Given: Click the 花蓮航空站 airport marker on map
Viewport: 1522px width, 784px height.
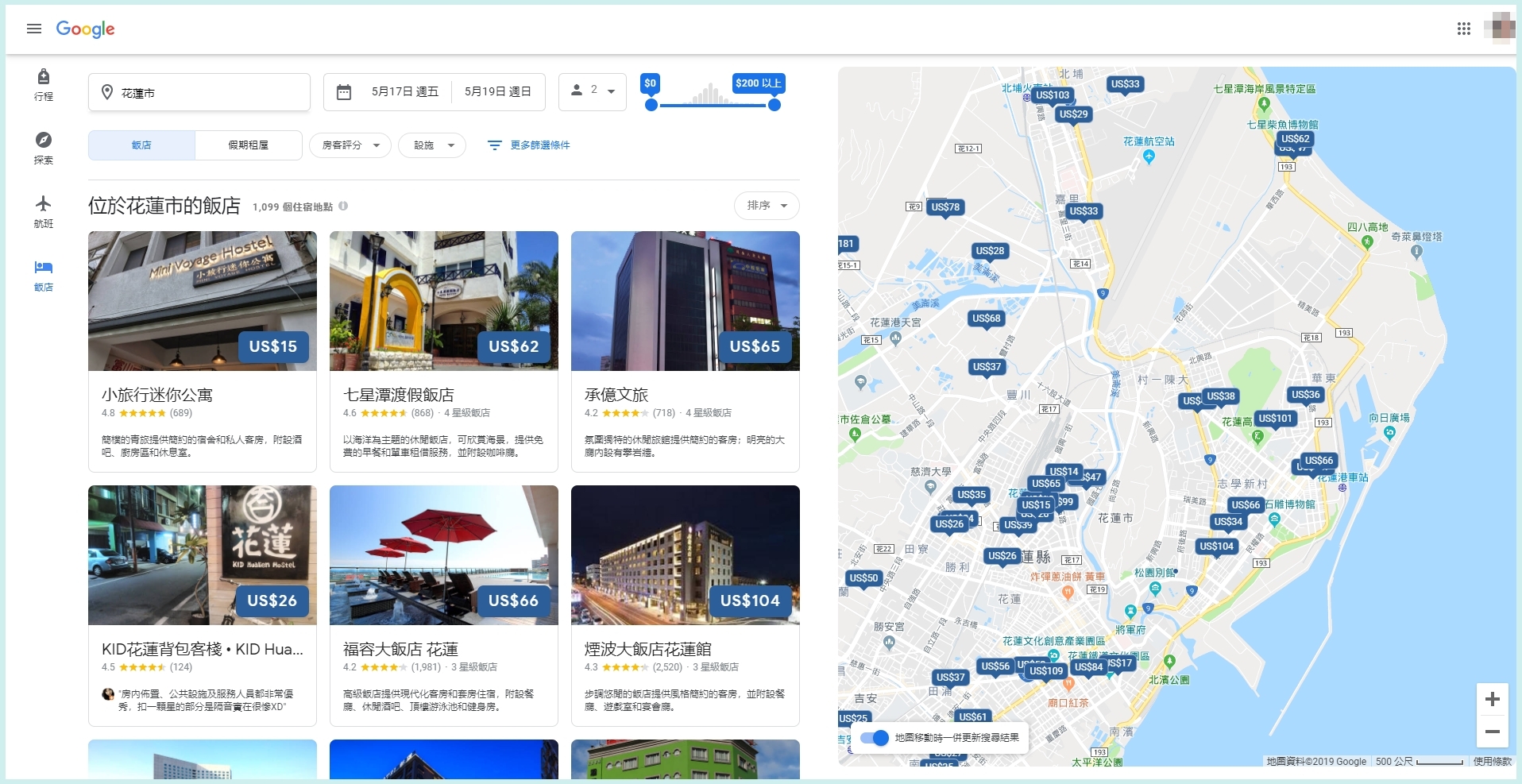Looking at the screenshot, I should click(1149, 156).
